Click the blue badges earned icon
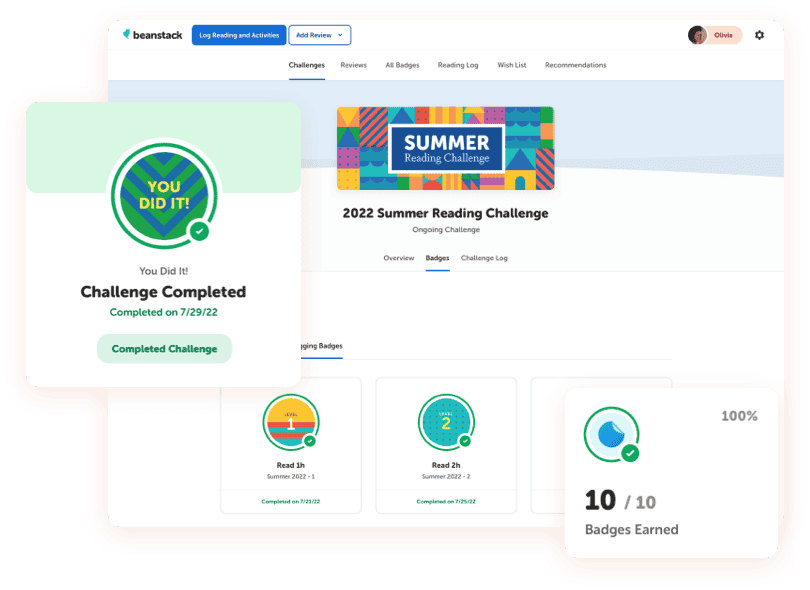The height and width of the screenshot is (590, 810). point(611,434)
